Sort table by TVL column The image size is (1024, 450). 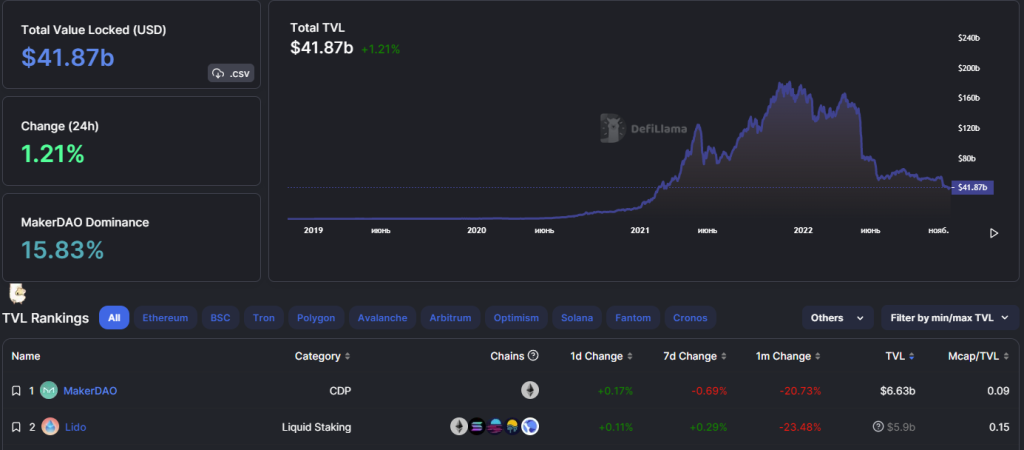click(899, 356)
